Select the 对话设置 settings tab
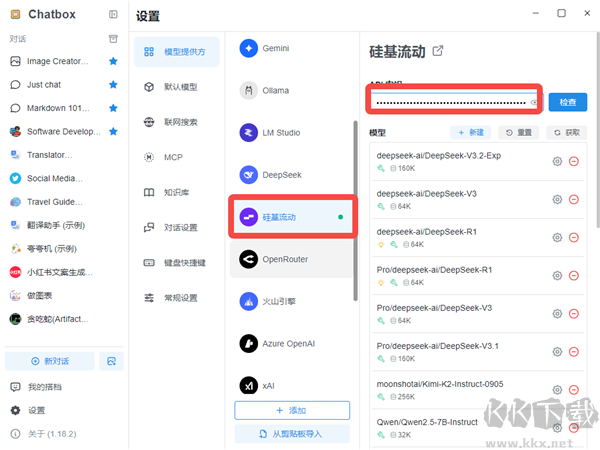600x450 pixels. pyautogui.click(x=177, y=228)
